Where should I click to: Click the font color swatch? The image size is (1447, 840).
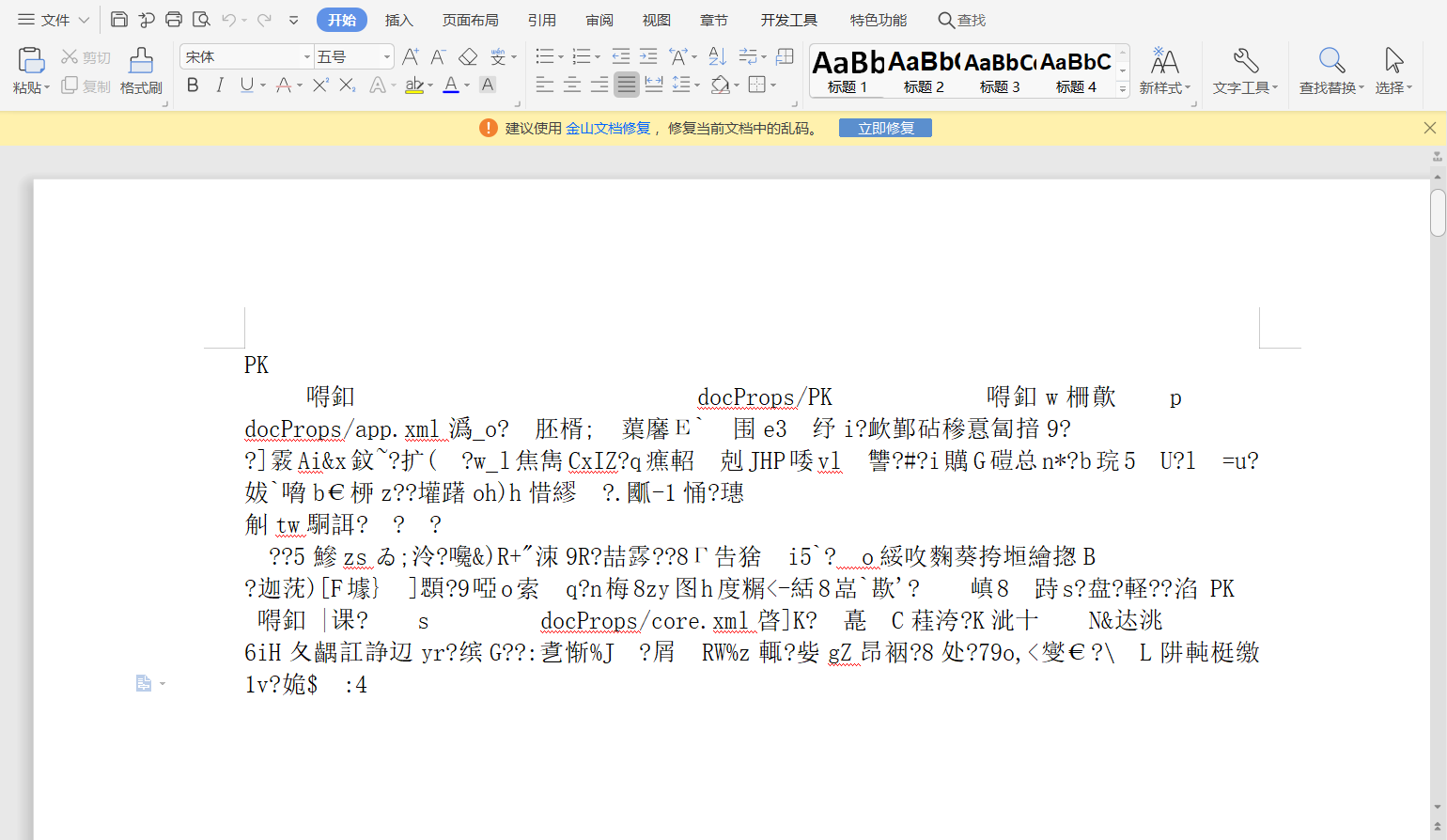point(452,85)
